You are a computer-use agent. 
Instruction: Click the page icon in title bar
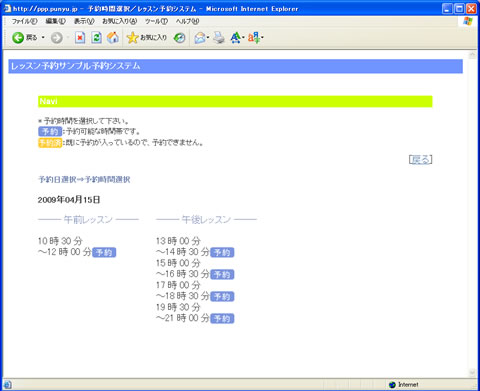coord(7,8)
